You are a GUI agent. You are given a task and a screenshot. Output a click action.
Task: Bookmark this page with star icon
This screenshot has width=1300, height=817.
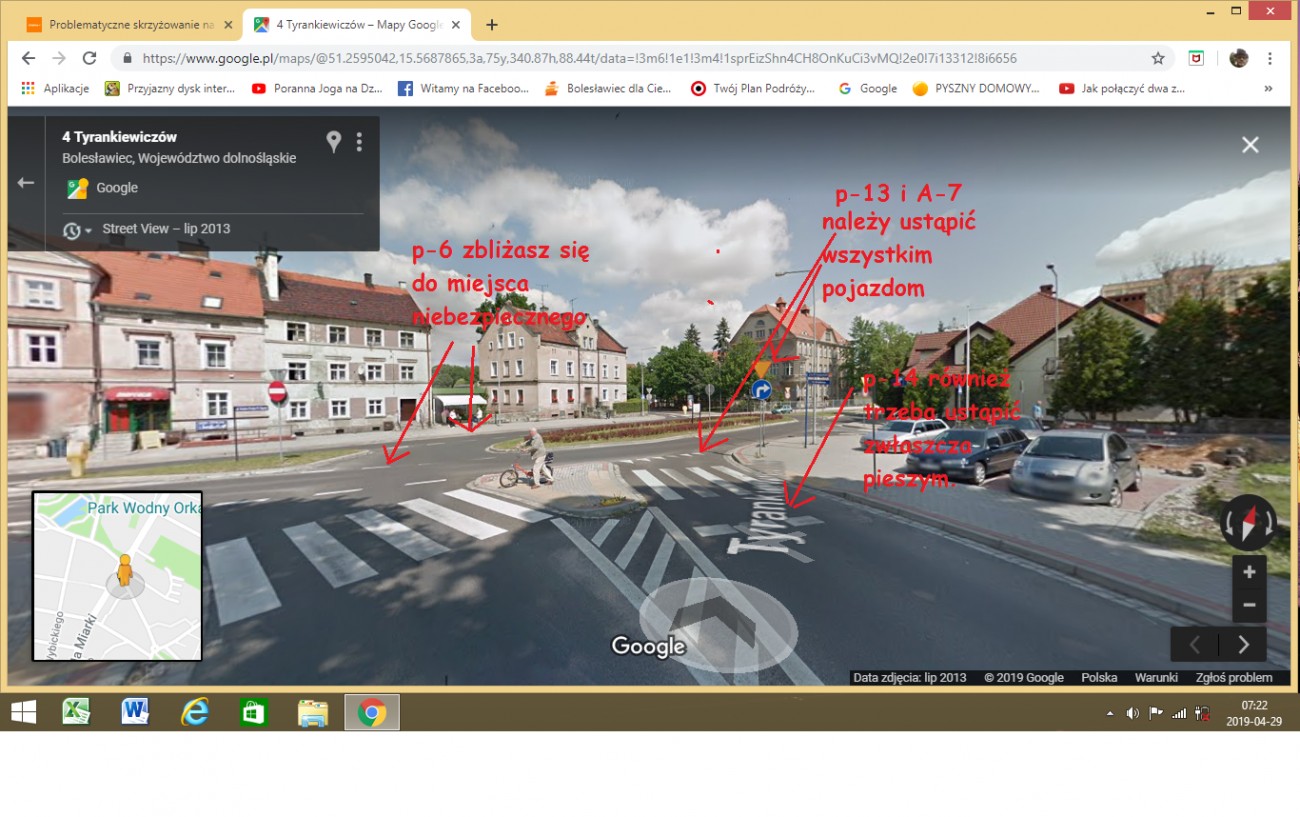(1158, 58)
